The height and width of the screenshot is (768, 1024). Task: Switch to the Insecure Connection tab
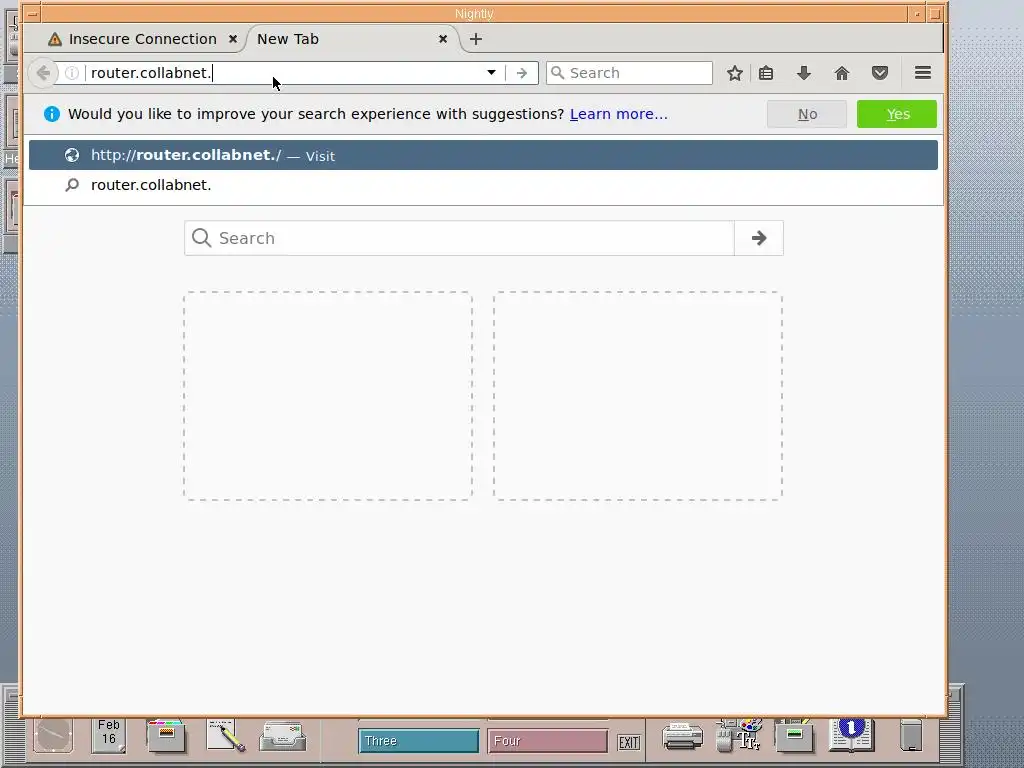[x=142, y=39]
